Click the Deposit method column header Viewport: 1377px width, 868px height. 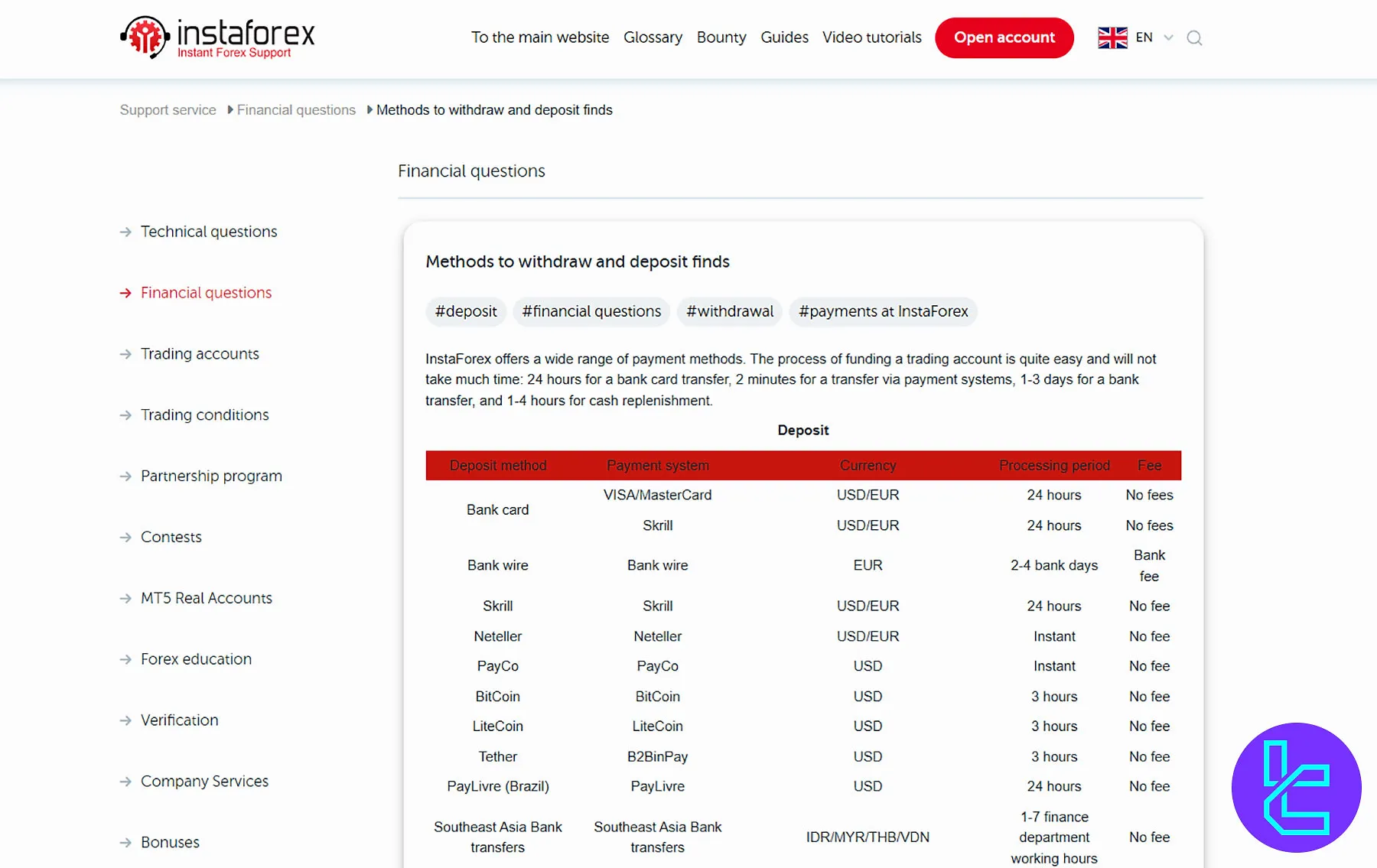[498, 466]
